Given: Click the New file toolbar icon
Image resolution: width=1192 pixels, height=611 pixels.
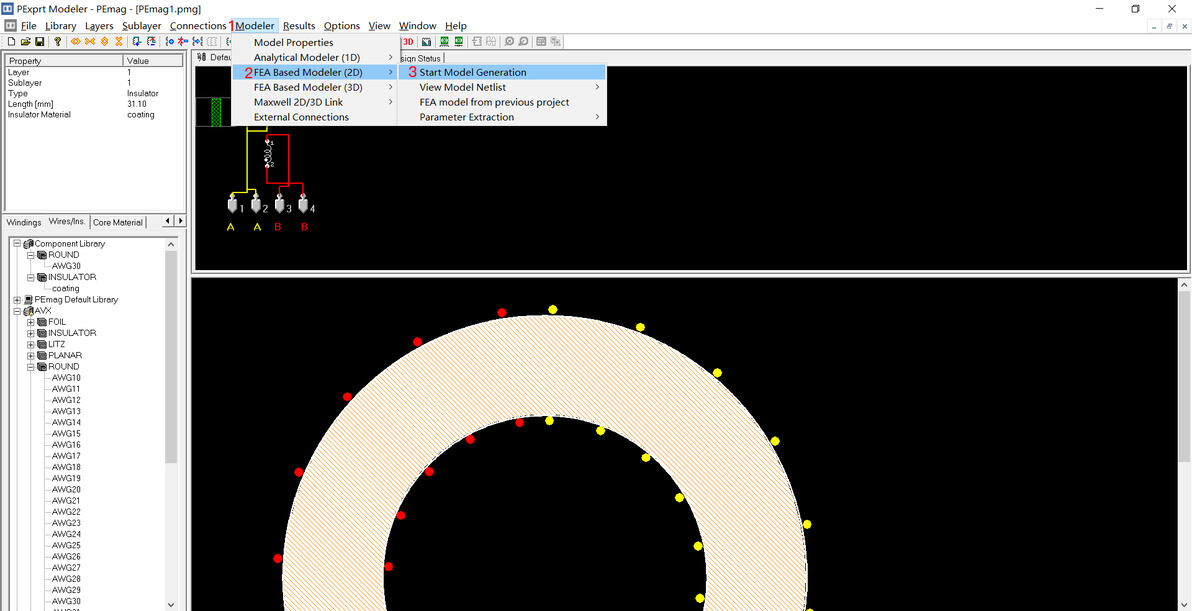Looking at the screenshot, I should pos(11,42).
